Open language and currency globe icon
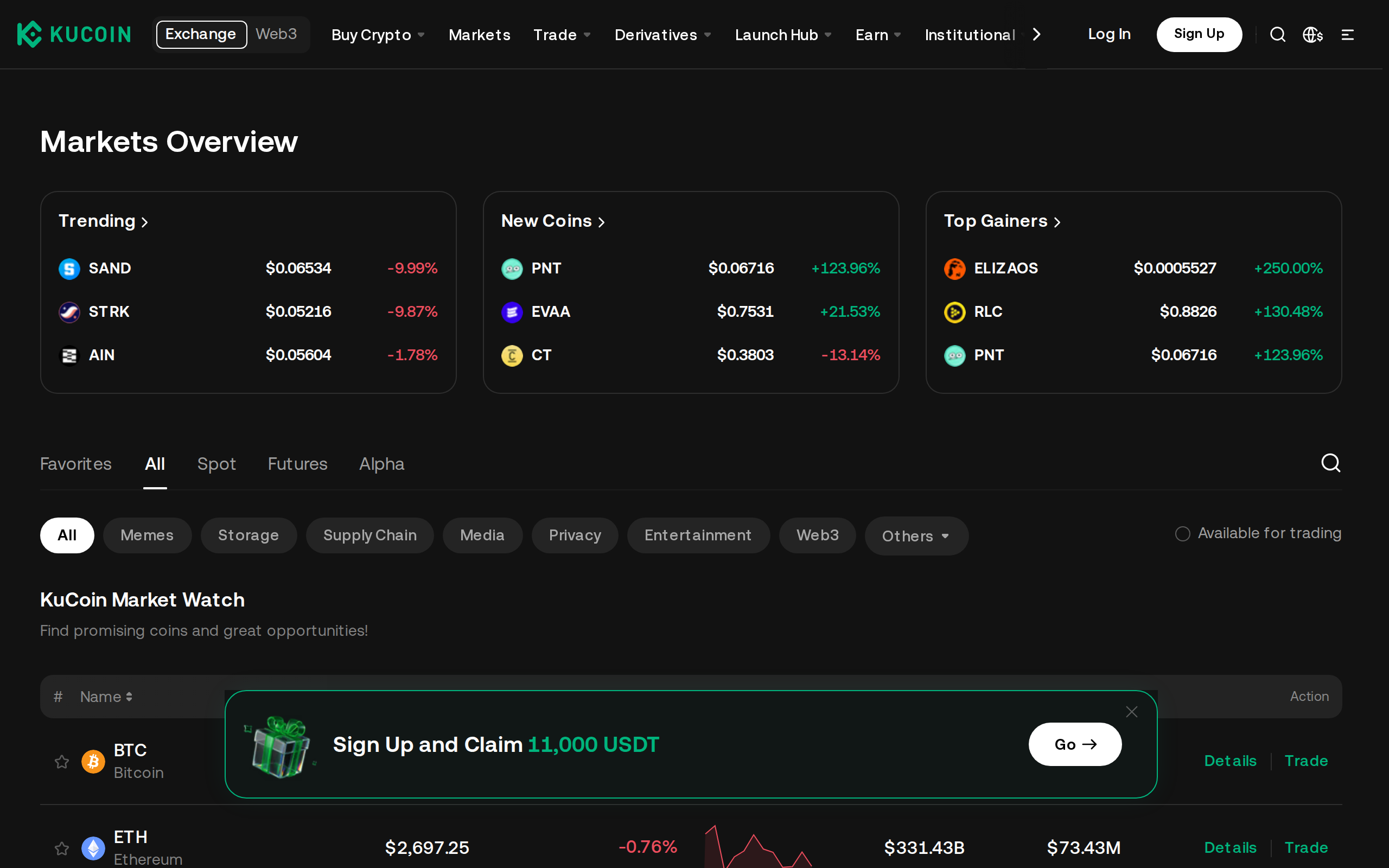 (x=1312, y=34)
